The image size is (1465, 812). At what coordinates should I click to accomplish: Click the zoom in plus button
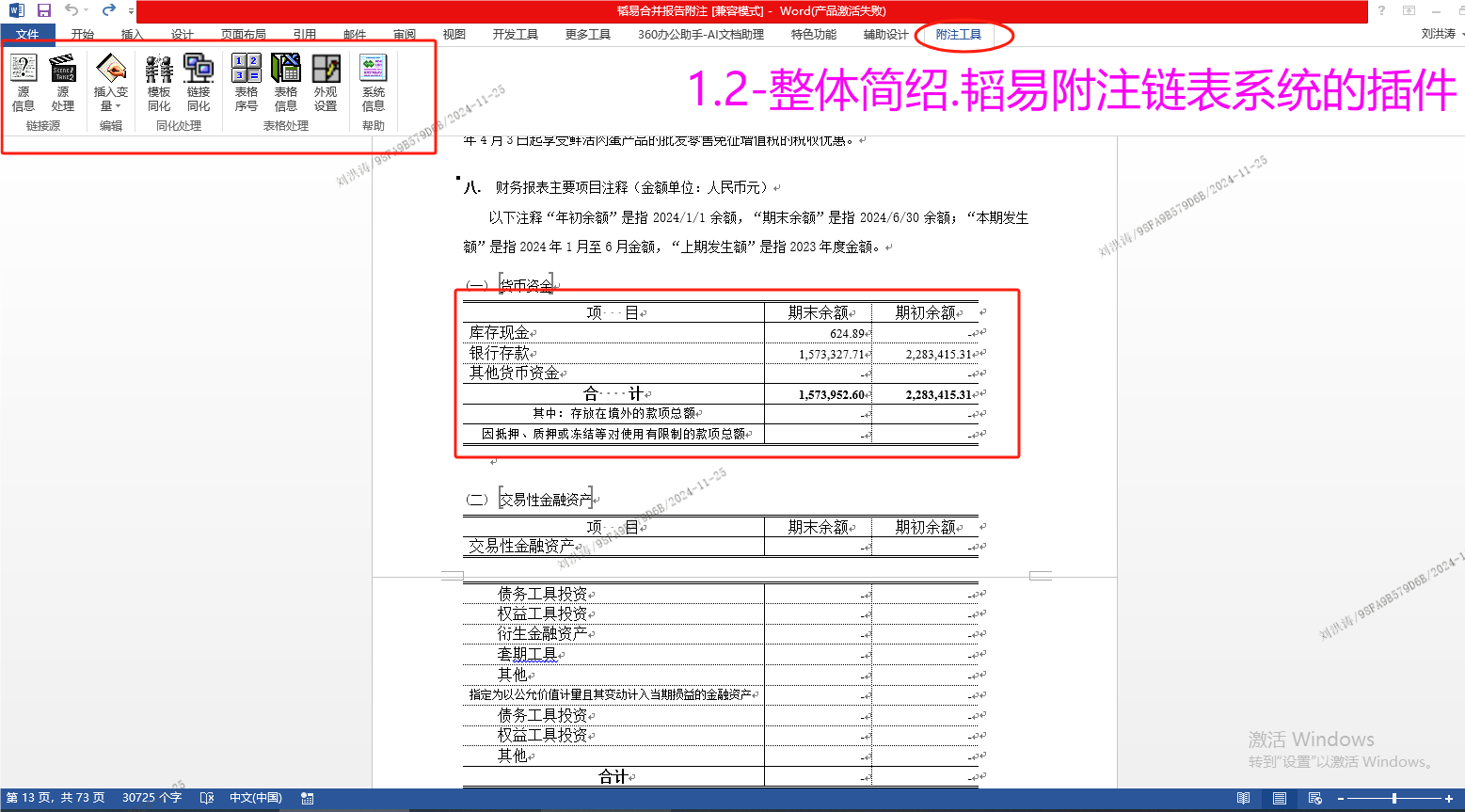[1449, 799]
